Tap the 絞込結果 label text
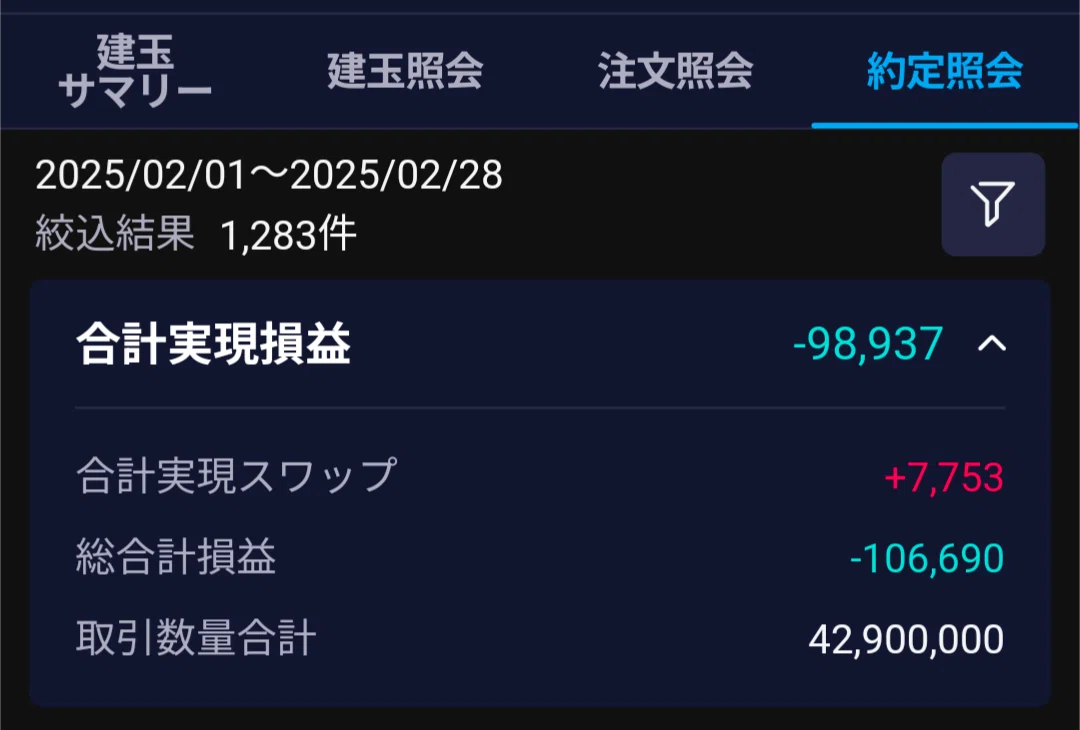Viewport: 1080px width, 730px height. click(x=115, y=233)
